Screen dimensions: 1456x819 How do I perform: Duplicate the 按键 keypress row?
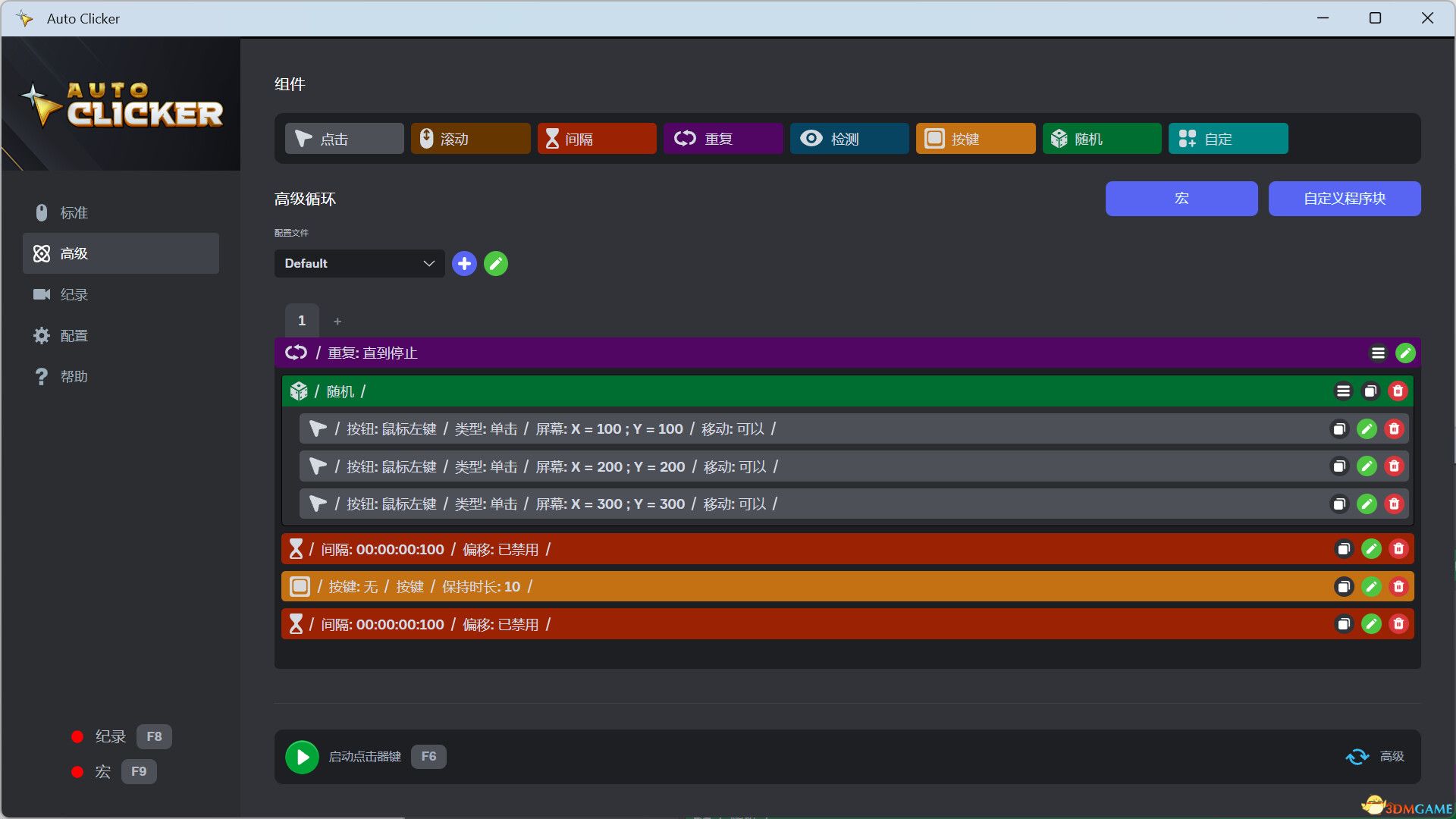[1343, 586]
